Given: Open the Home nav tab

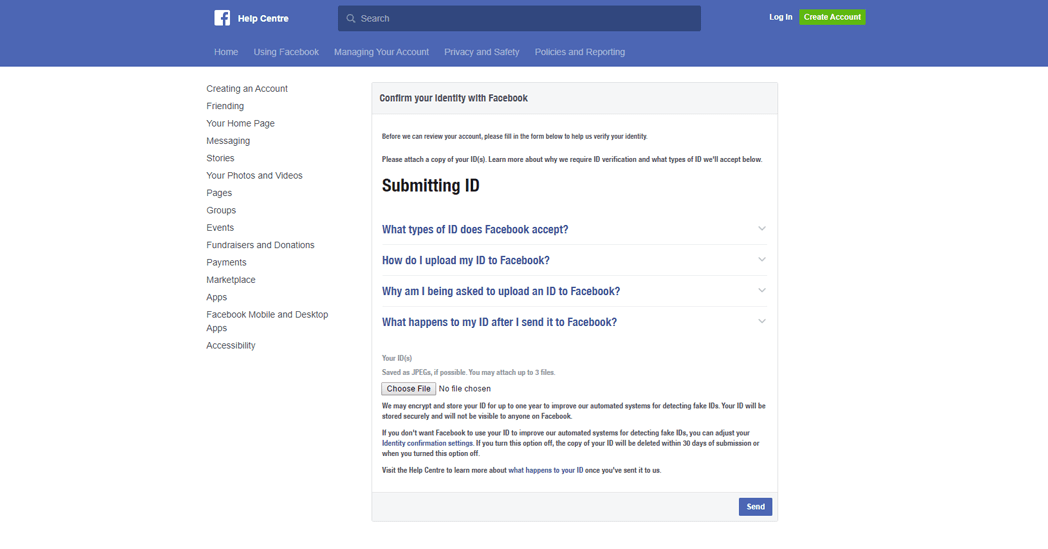Looking at the screenshot, I should click(226, 52).
